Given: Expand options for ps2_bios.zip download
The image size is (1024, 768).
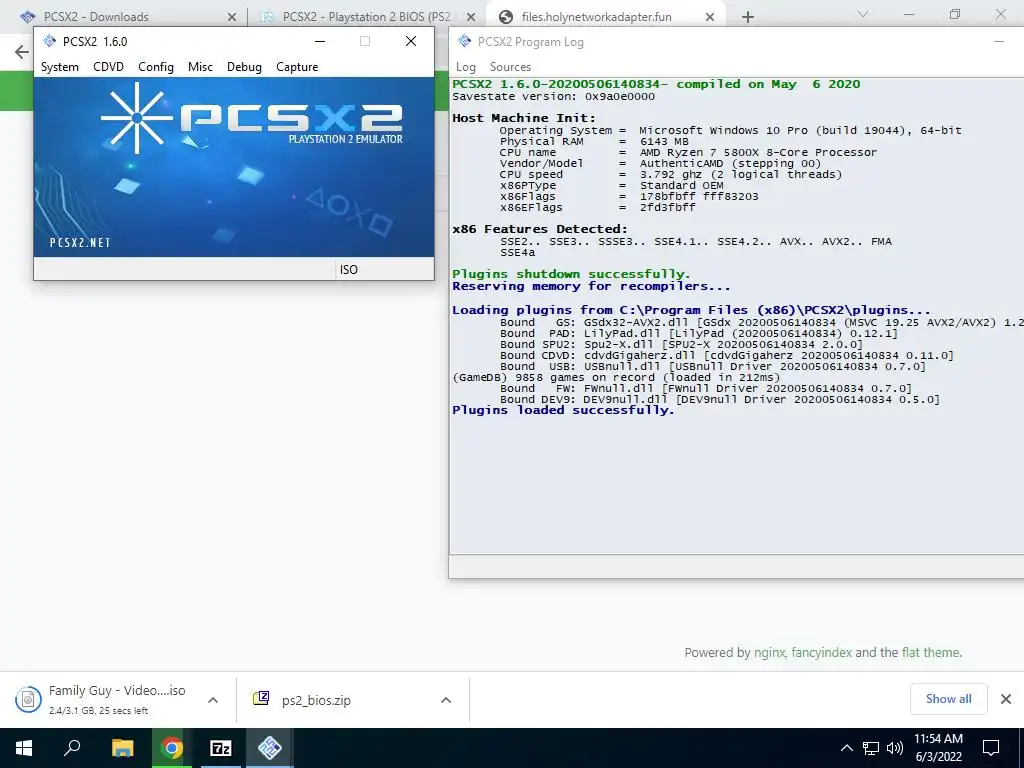Looking at the screenshot, I should 446,700.
